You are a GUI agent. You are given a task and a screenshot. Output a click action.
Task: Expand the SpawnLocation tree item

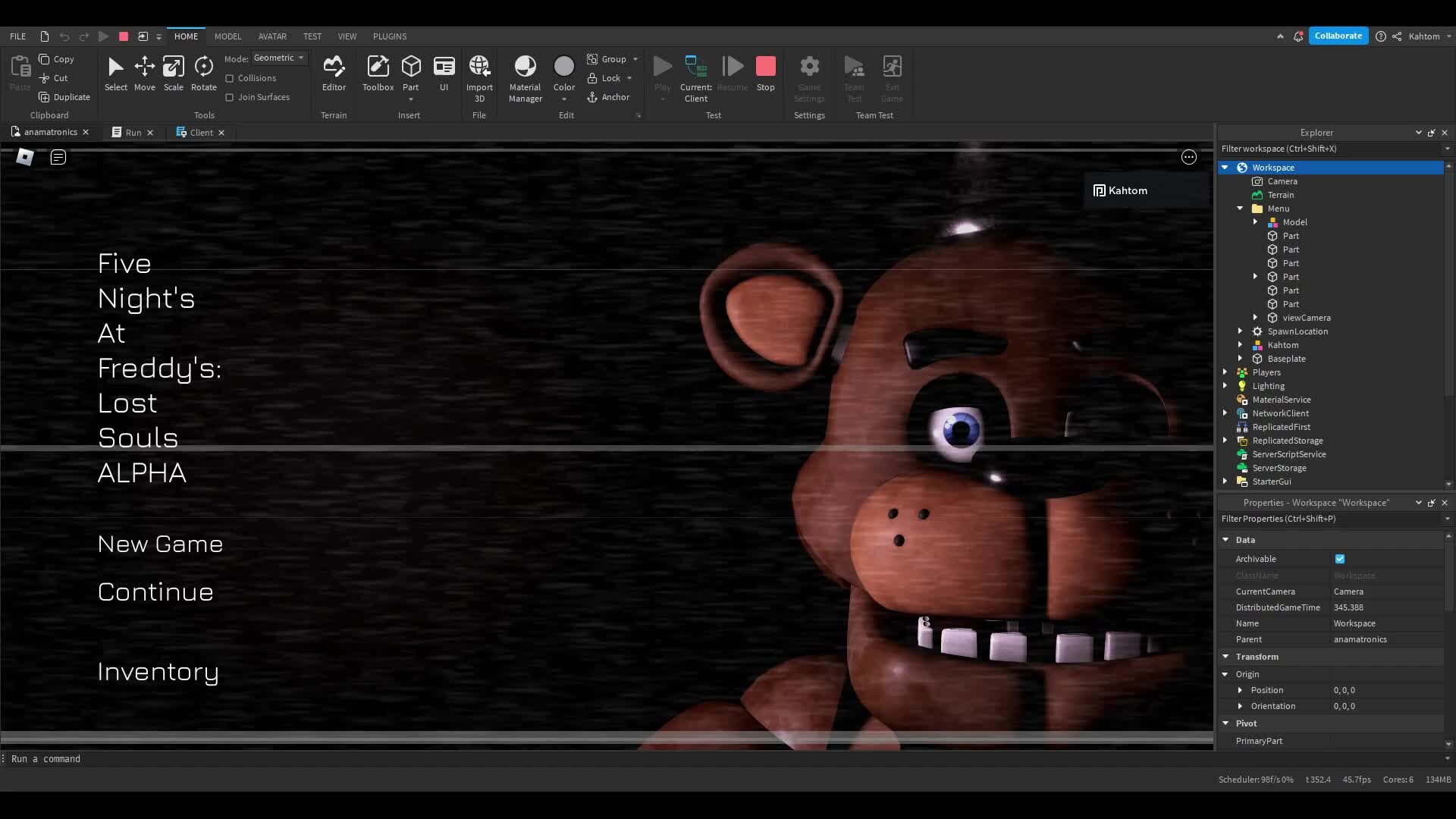[x=1241, y=331]
